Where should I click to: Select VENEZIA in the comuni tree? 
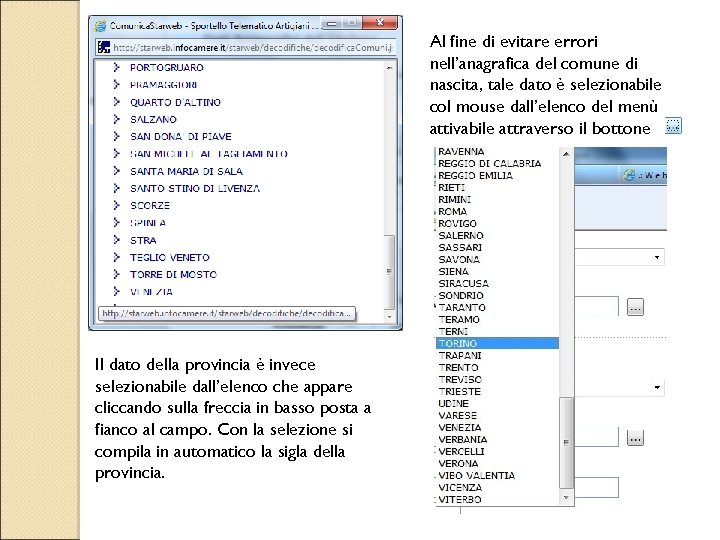151,292
